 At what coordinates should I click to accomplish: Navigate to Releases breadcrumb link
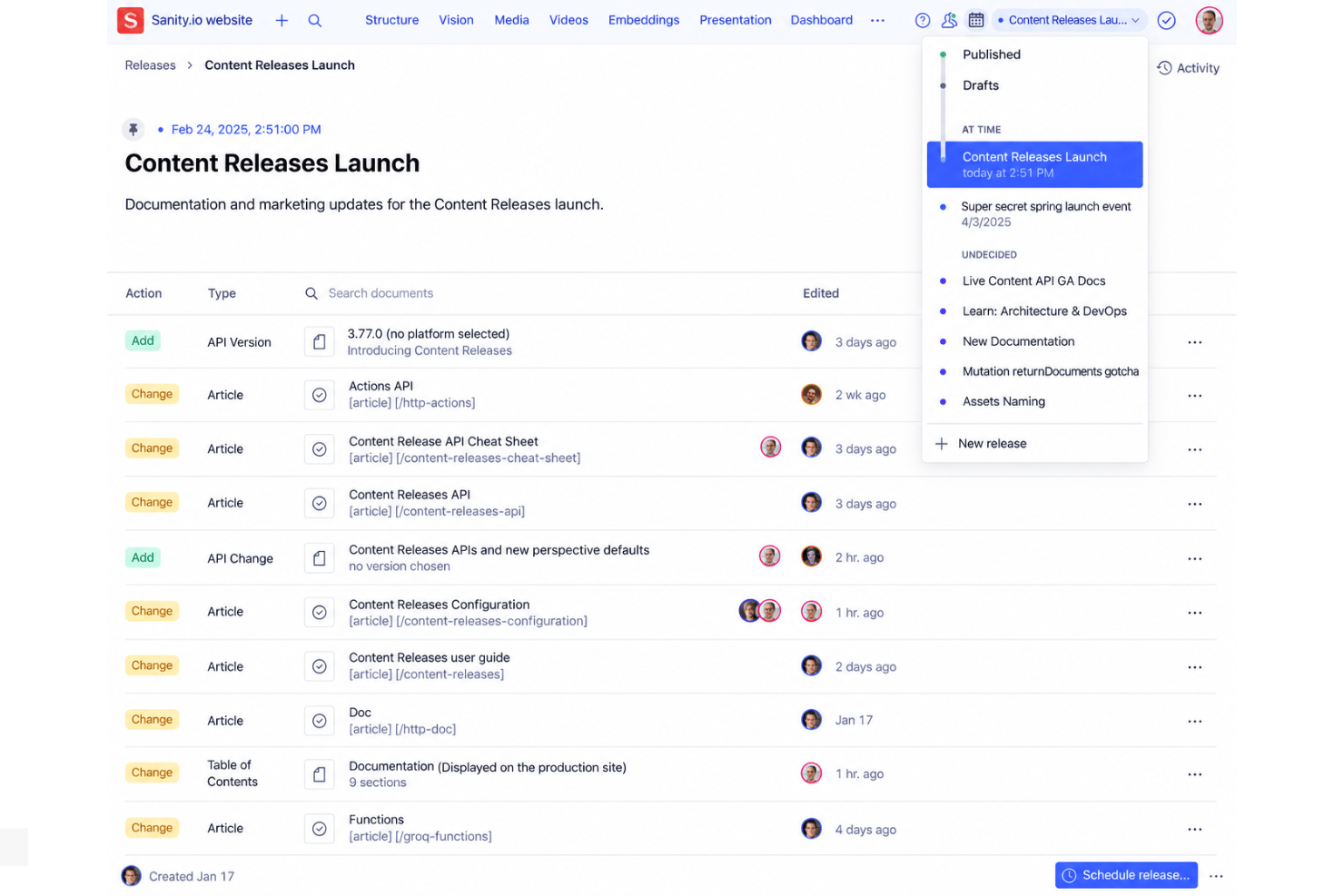pyautogui.click(x=151, y=65)
